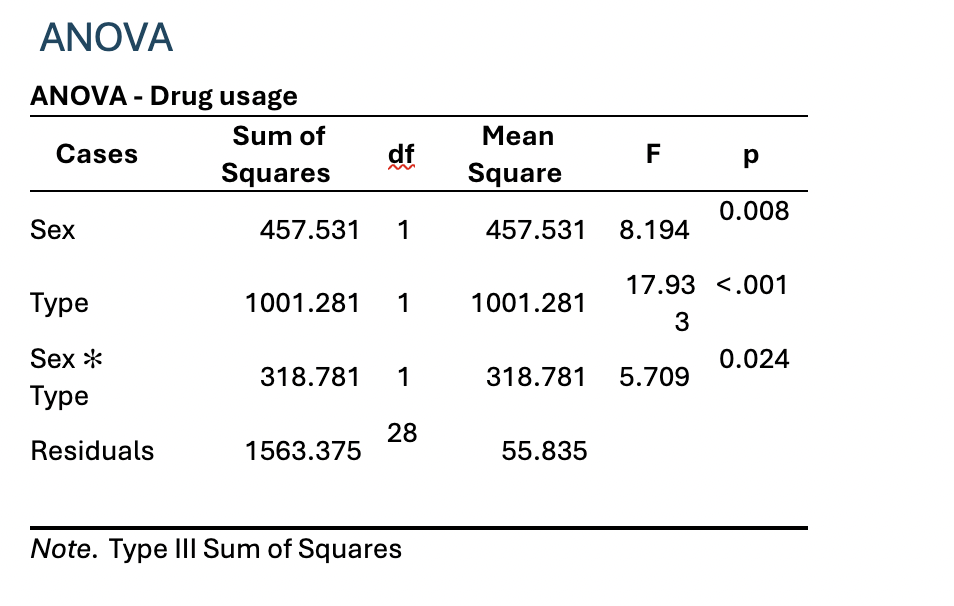The height and width of the screenshot is (606, 954).
Task: Select the Type row label
Action: 60,304
